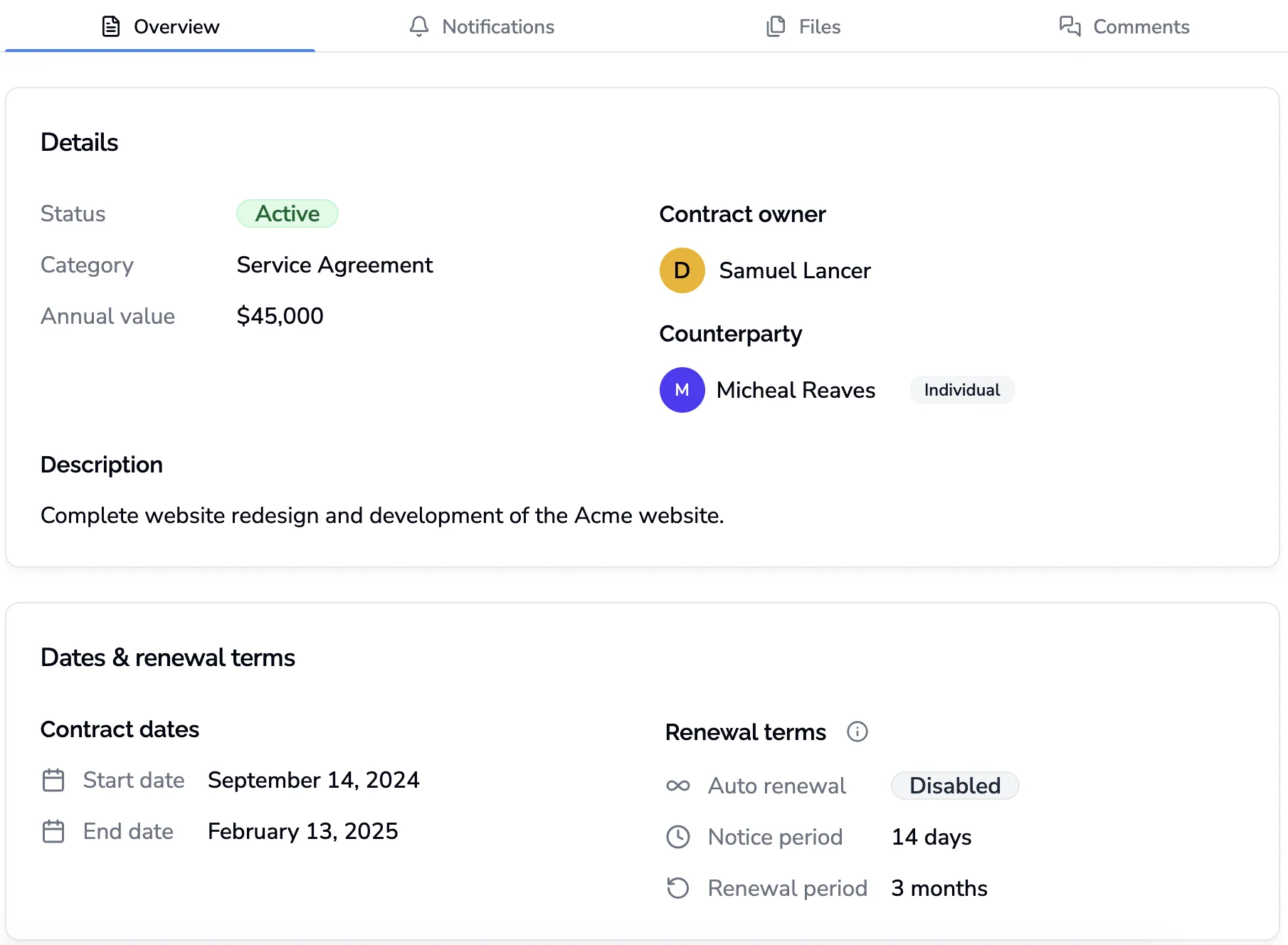Click the infinity icon next to Auto renewal
The image size is (1288, 945).
677,786
